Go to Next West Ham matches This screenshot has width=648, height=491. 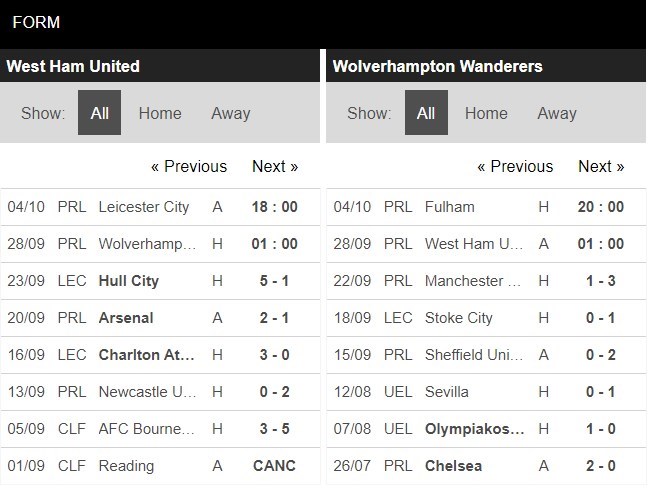click(x=275, y=166)
